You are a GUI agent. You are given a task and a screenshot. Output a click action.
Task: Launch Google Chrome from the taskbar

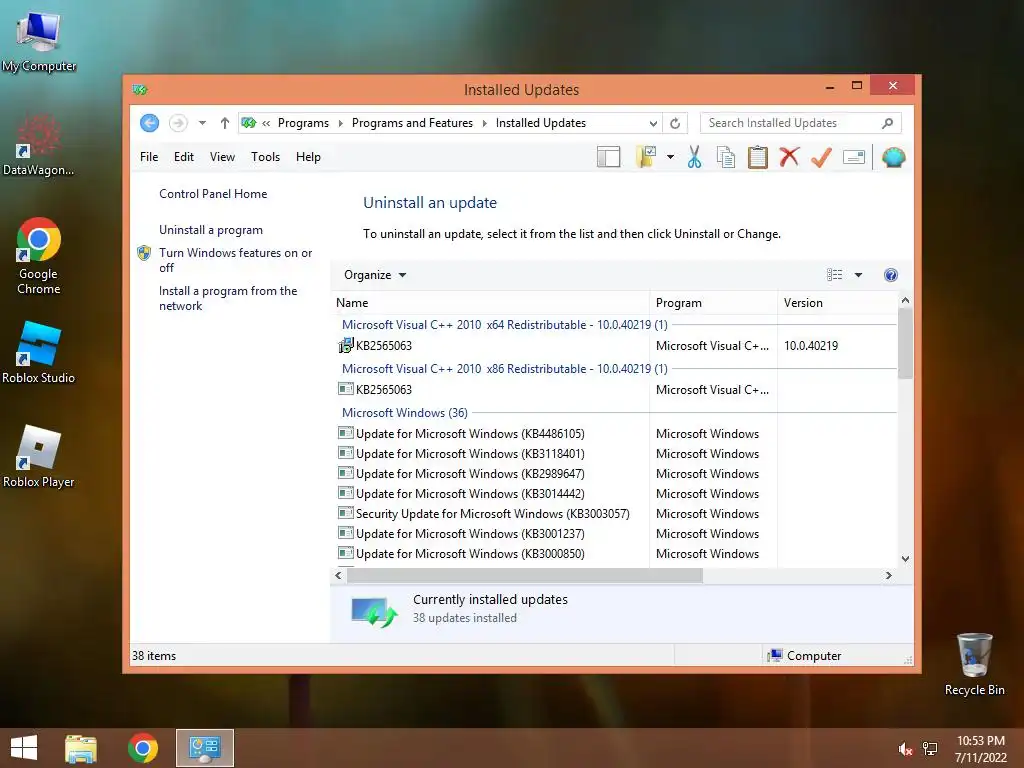pyautogui.click(x=142, y=748)
